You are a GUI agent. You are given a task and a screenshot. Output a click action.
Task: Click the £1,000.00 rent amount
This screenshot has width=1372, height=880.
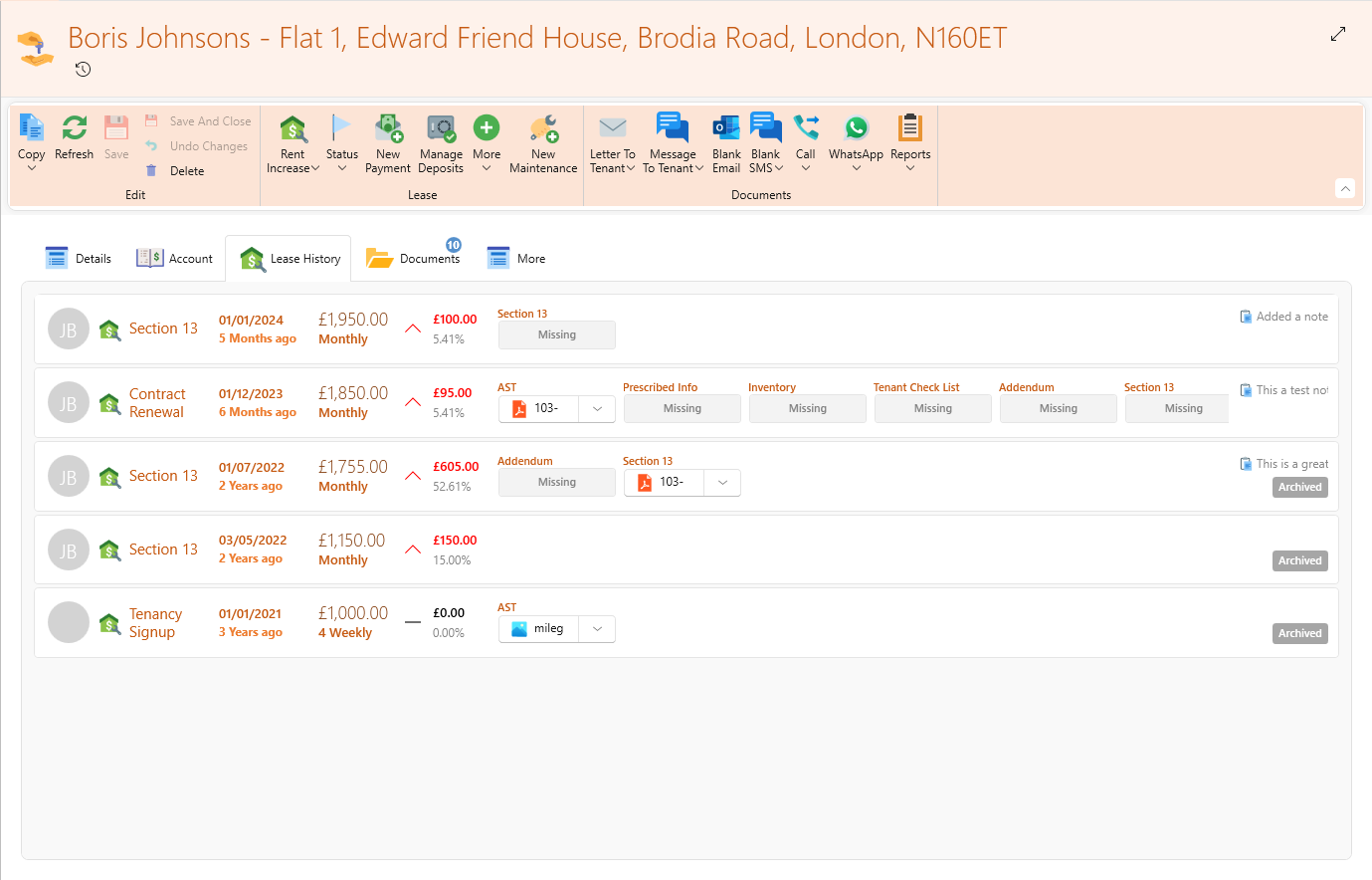pos(353,613)
